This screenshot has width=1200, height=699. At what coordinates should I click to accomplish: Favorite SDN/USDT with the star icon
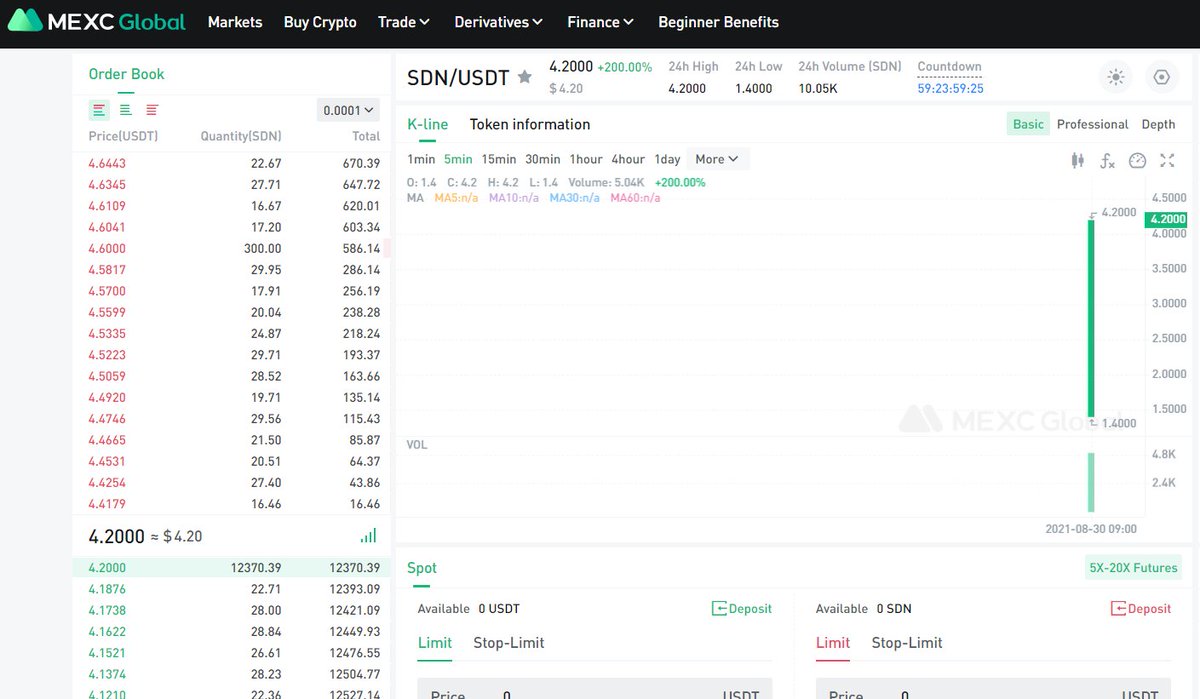pyautogui.click(x=524, y=77)
